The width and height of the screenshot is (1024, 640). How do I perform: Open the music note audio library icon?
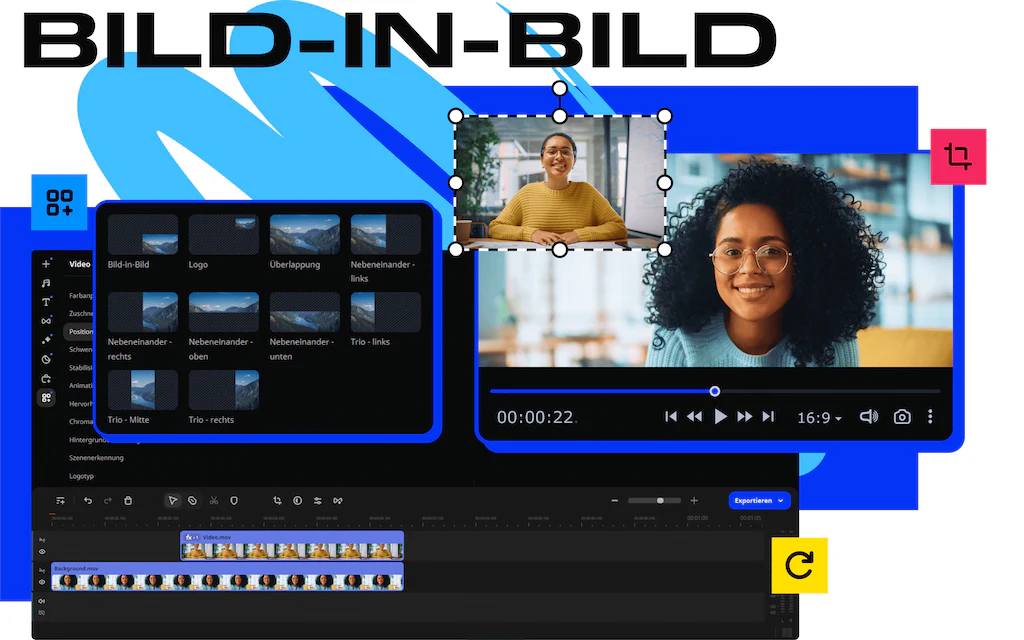click(x=46, y=283)
